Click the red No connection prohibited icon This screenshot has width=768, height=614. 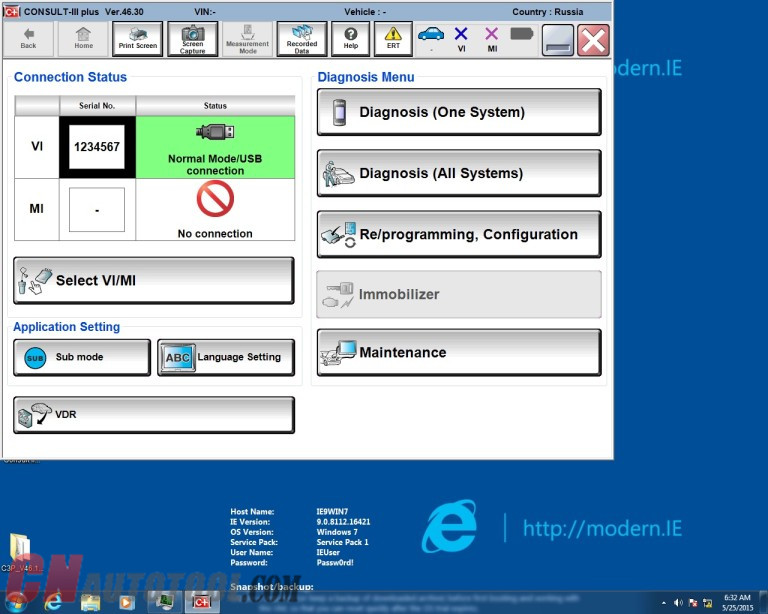point(215,199)
